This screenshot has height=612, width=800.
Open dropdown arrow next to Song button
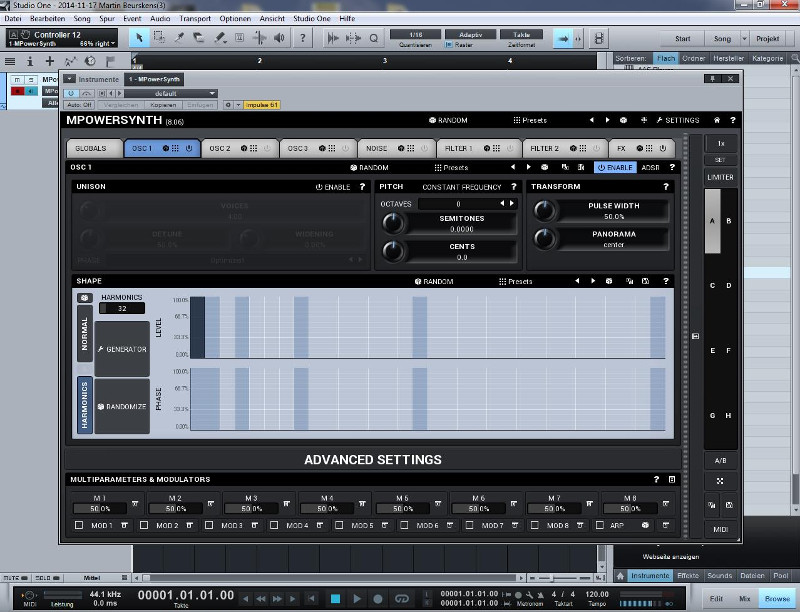[x=744, y=39]
